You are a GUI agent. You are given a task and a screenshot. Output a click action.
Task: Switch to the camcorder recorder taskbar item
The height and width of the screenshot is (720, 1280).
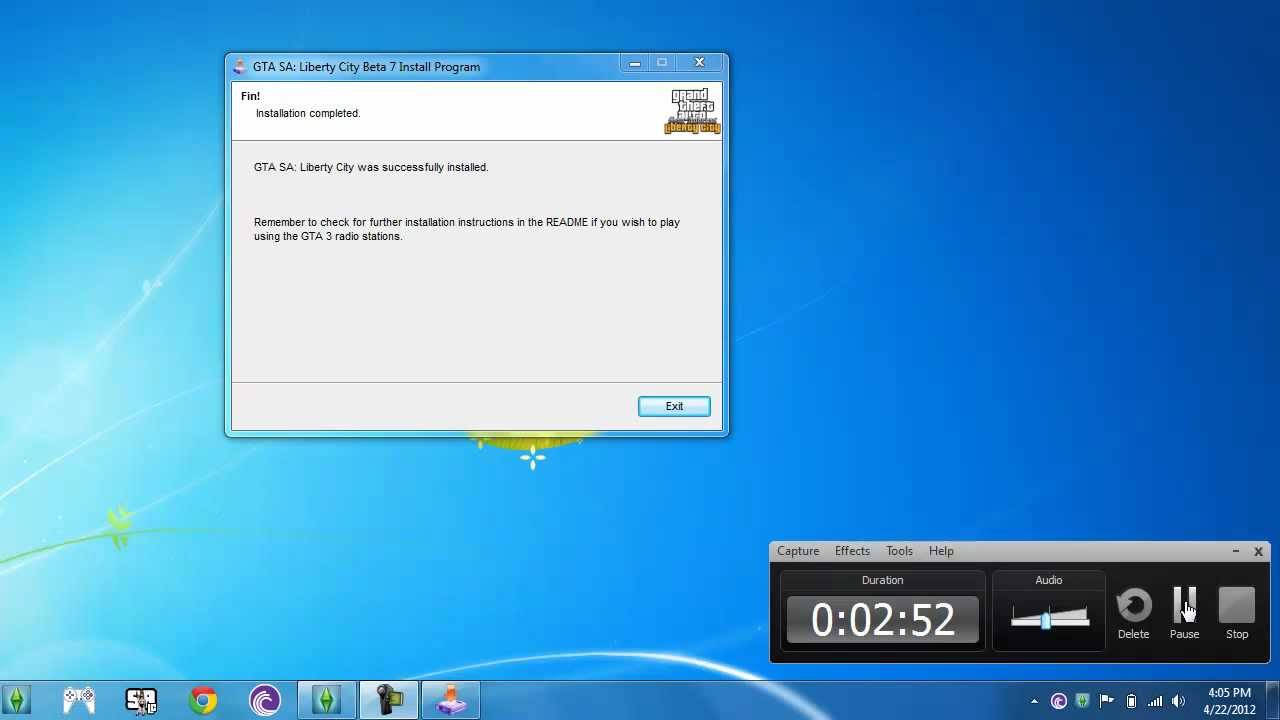[x=388, y=700]
